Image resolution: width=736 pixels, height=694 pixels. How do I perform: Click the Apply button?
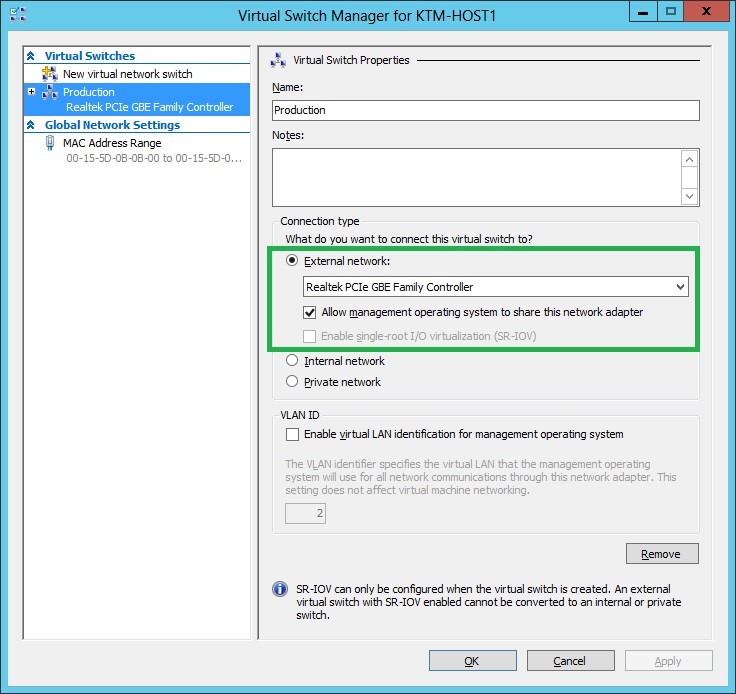(668, 661)
